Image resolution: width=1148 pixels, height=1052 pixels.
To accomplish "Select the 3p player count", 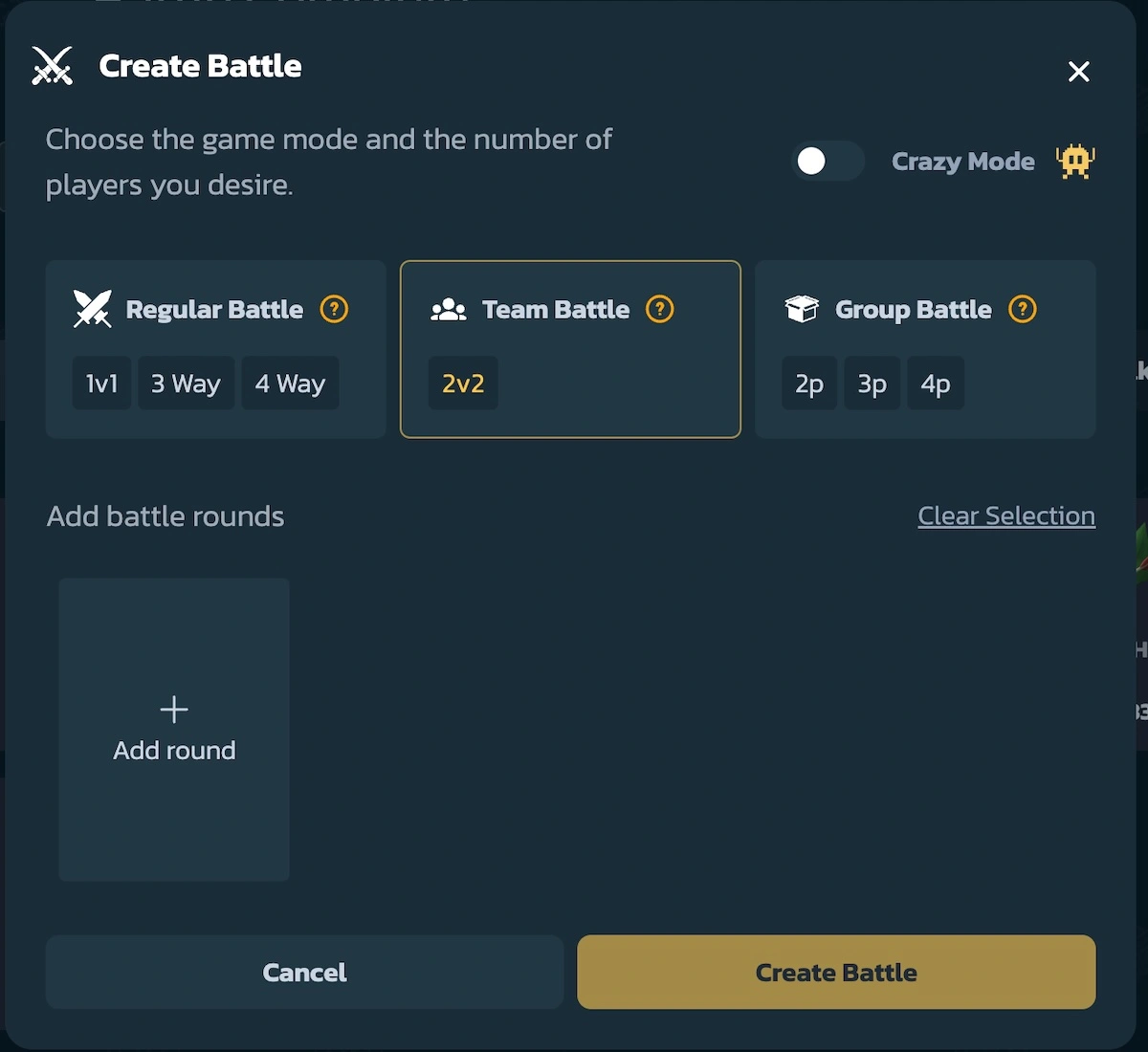I will (x=872, y=383).
